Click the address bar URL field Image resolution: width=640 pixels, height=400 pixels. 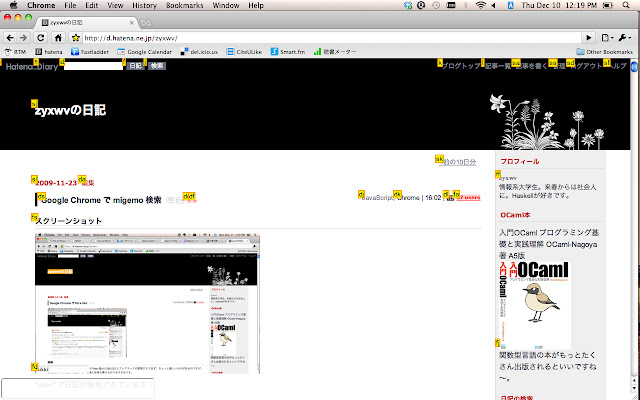pyautogui.click(x=331, y=38)
